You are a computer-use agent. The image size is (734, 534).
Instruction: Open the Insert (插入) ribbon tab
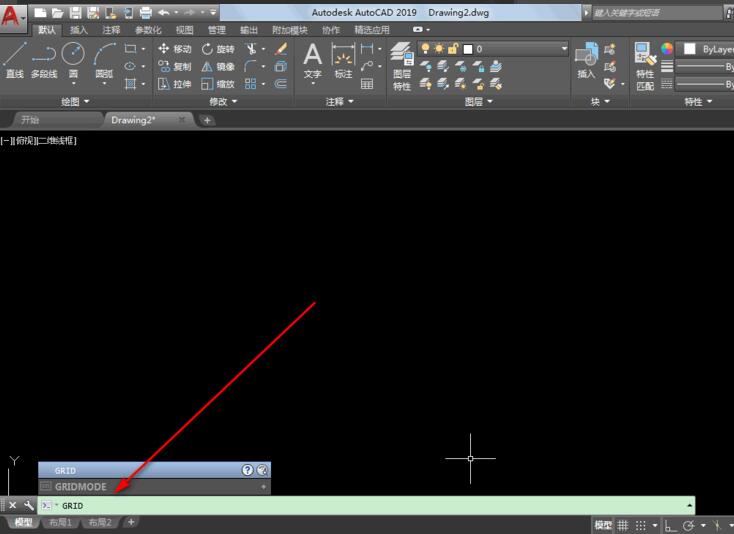point(79,30)
